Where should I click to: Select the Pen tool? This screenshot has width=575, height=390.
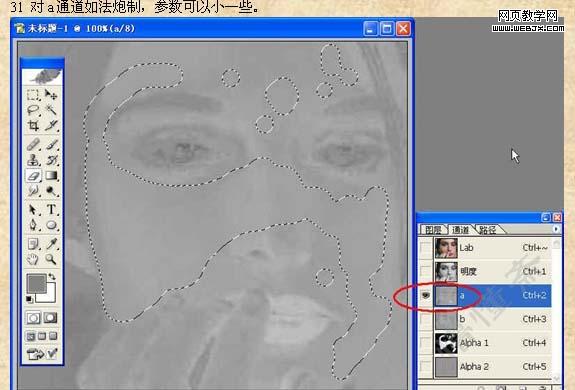click(x=33, y=225)
